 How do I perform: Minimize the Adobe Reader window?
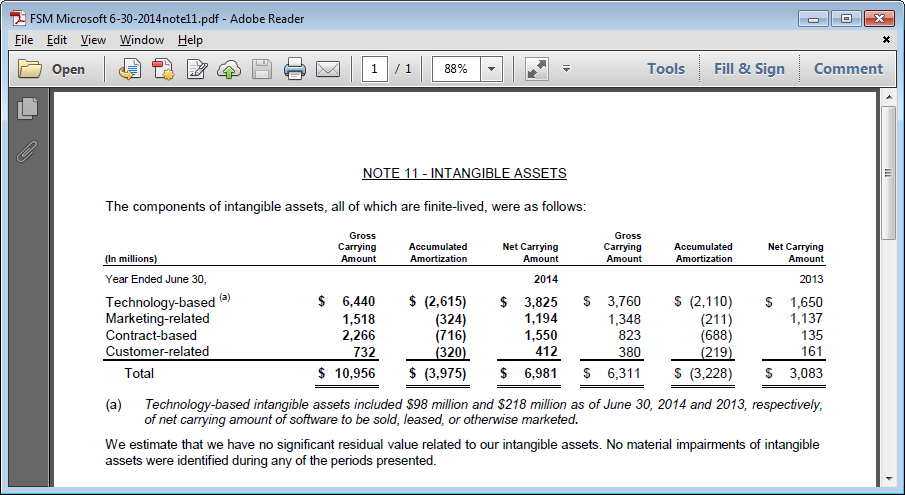coord(814,18)
